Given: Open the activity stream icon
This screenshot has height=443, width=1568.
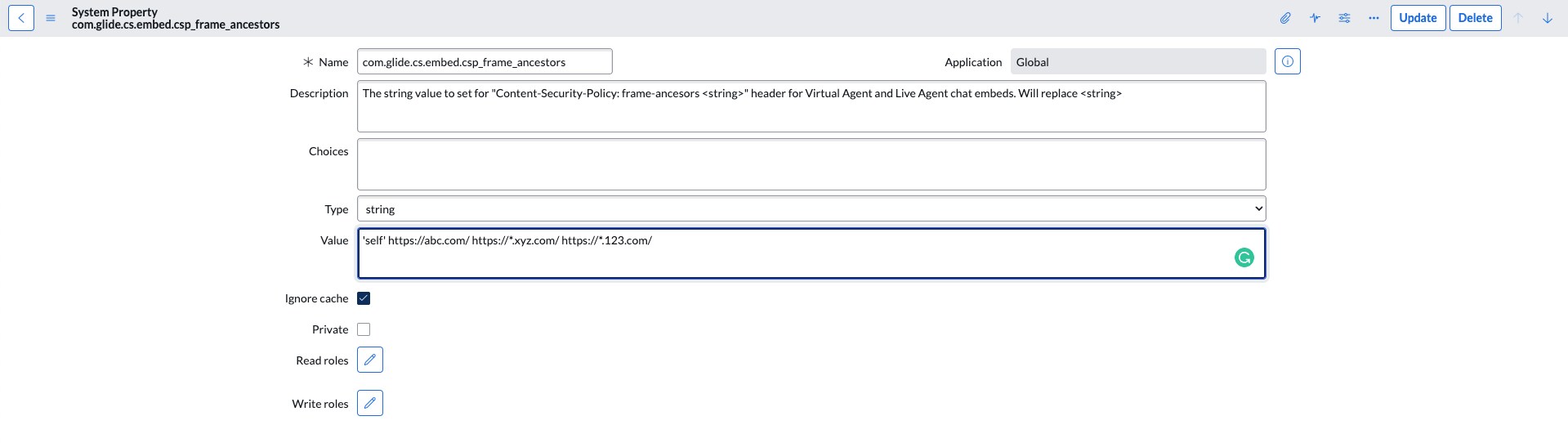Looking at the screenshot, I should [x=1315, y=18].
